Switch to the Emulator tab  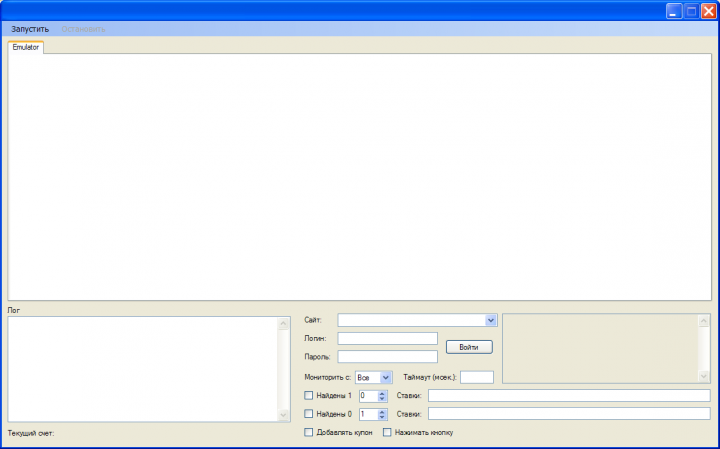[26, 47]
